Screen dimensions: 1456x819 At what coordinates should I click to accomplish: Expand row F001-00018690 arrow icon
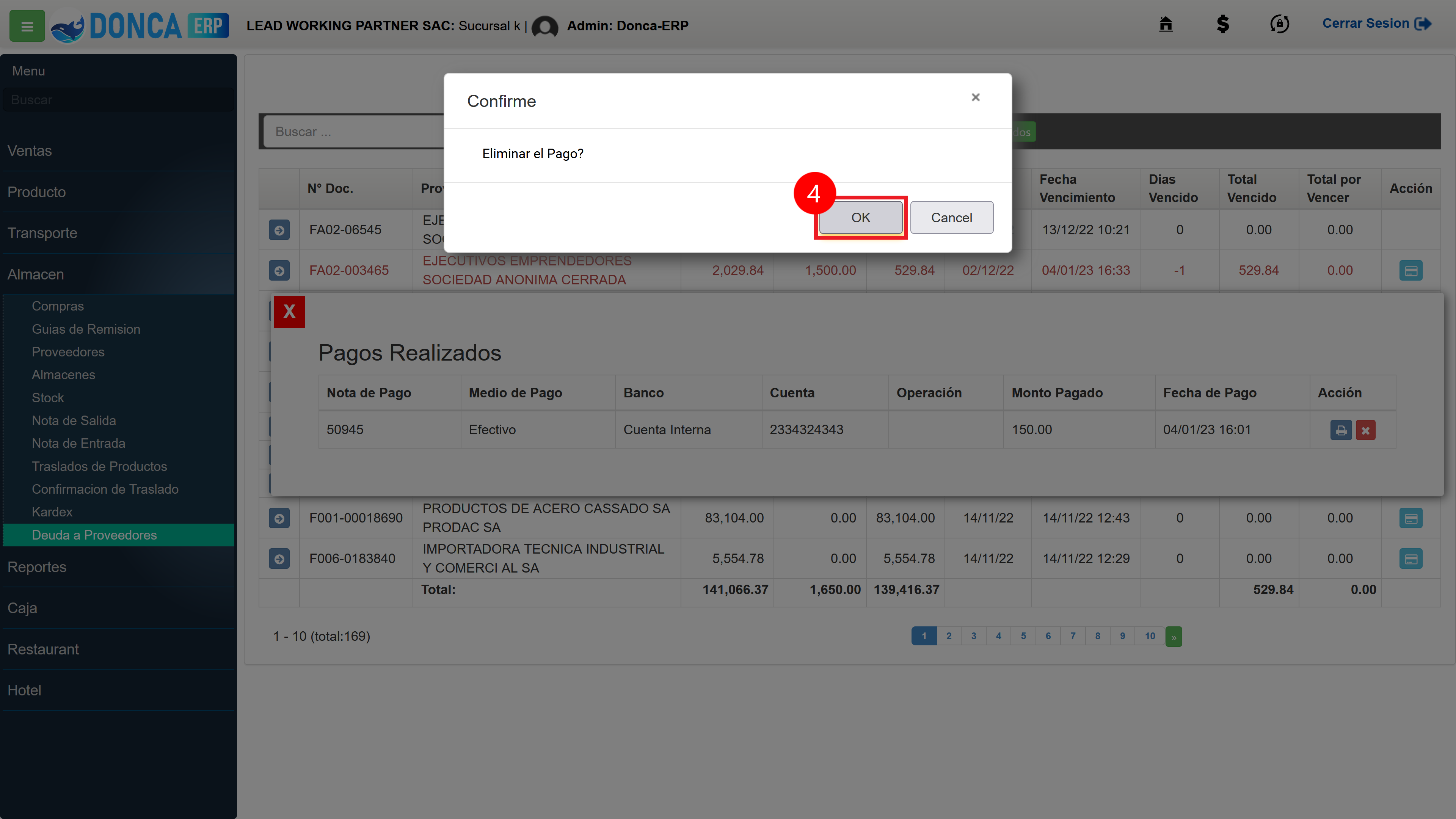[279, 518]
